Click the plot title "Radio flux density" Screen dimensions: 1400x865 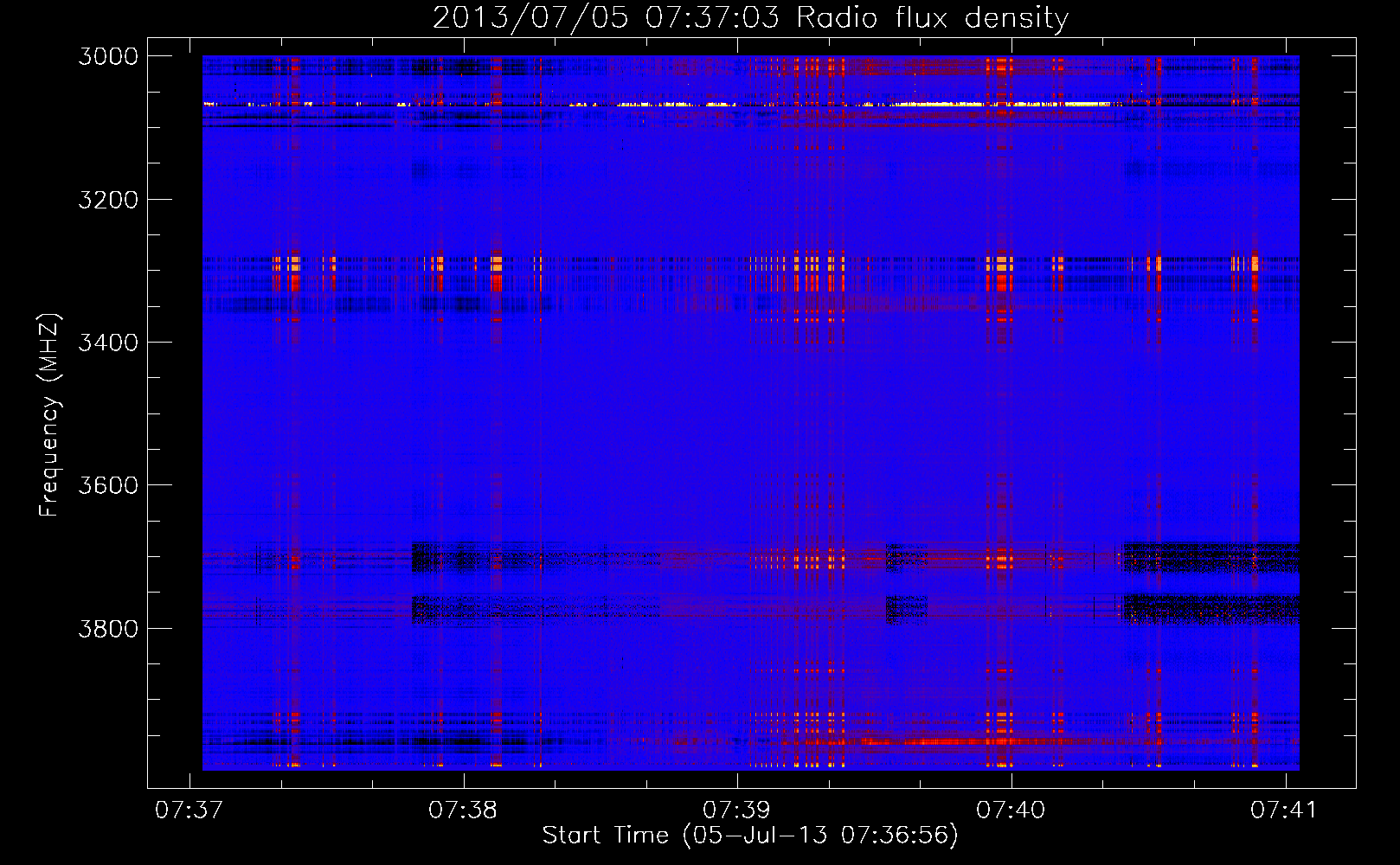pos(933,18)
